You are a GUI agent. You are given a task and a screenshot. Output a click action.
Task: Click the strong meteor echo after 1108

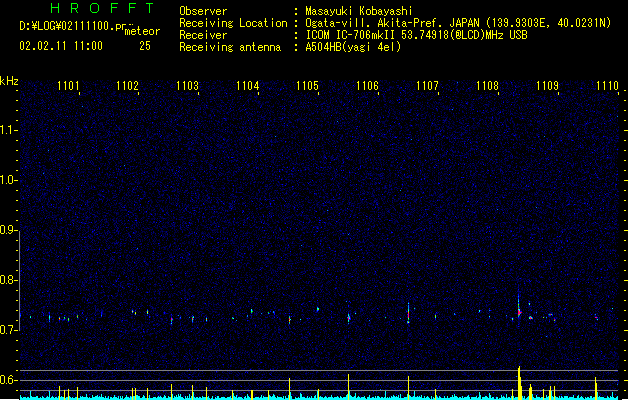[519, 310]
